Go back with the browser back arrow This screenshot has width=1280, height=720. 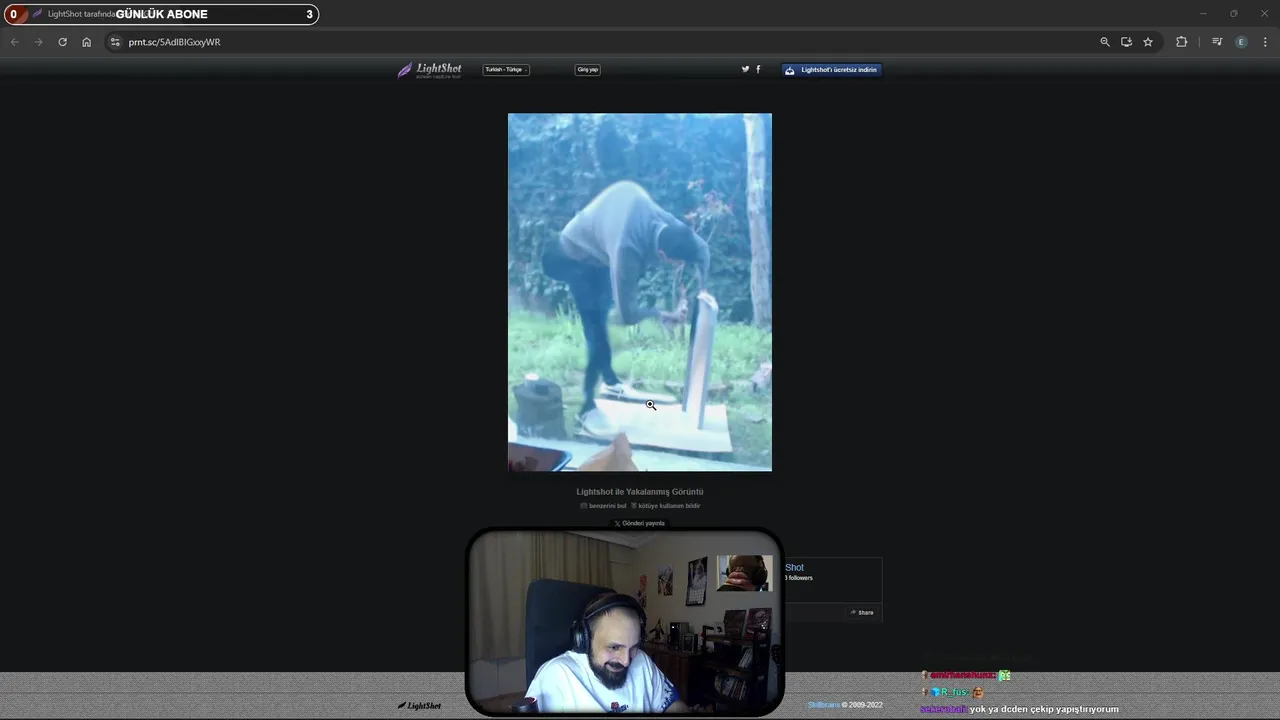click(14, 42)
